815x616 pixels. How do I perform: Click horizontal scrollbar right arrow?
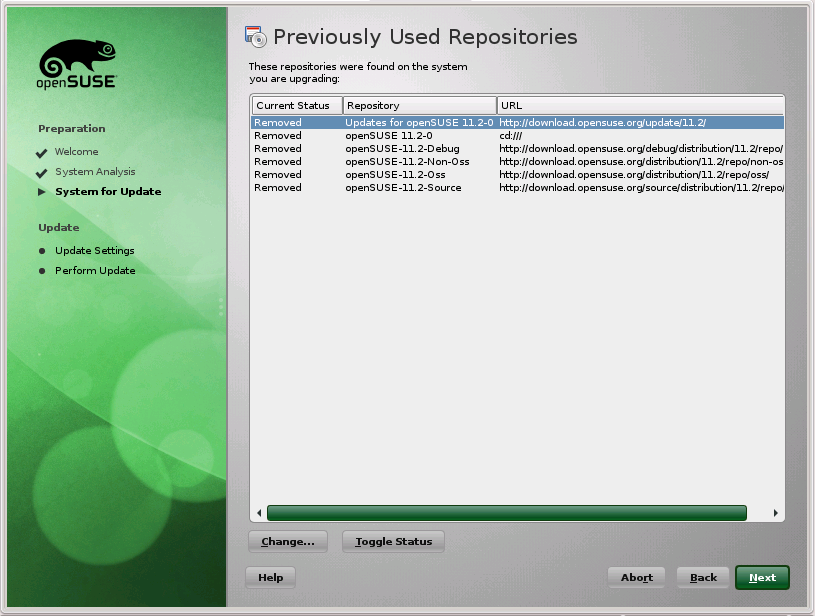coord(775,513)
